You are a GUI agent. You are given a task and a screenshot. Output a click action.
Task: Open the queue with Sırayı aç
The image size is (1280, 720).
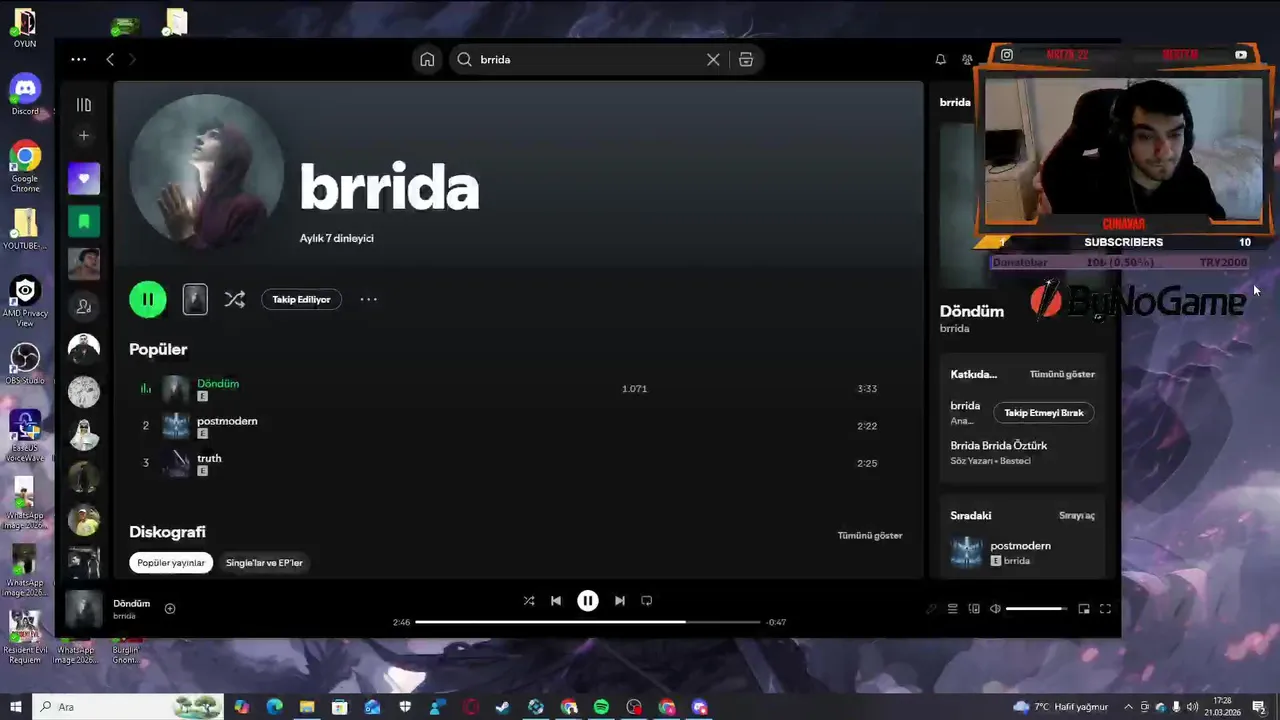[x=1077, y=516]
